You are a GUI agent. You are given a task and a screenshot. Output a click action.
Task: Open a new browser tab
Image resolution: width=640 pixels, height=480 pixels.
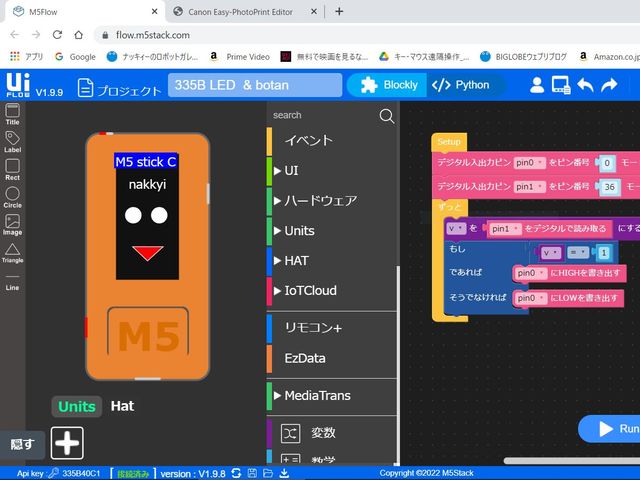point(339,11)
